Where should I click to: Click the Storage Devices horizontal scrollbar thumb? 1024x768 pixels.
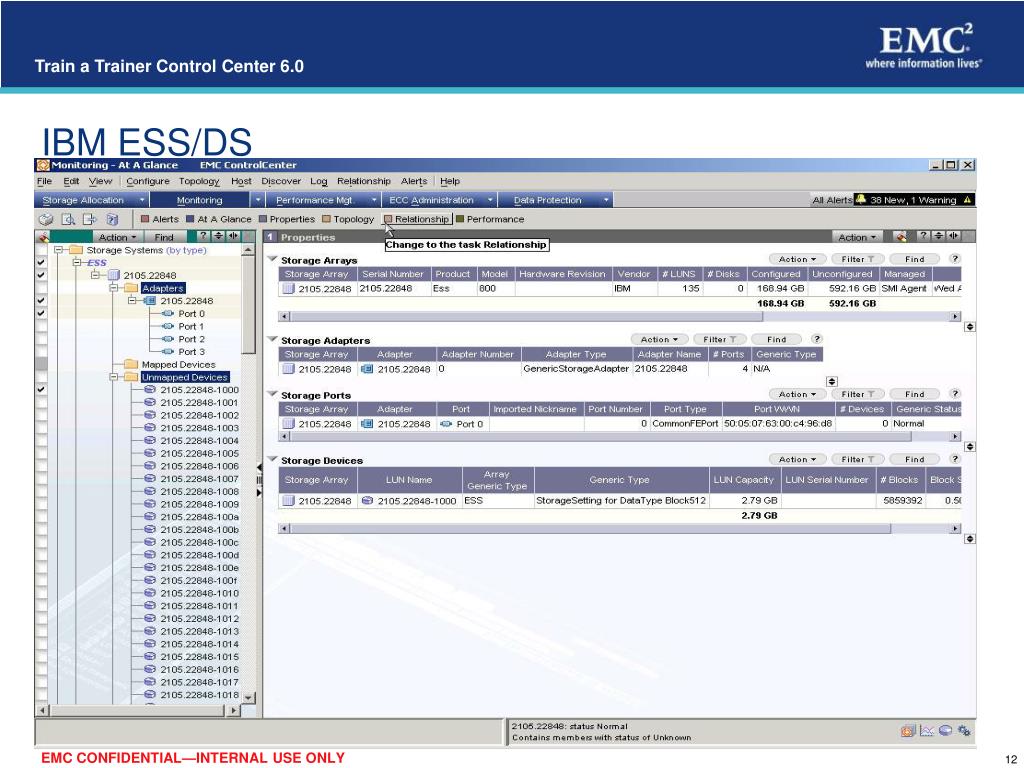pos(590,528)
